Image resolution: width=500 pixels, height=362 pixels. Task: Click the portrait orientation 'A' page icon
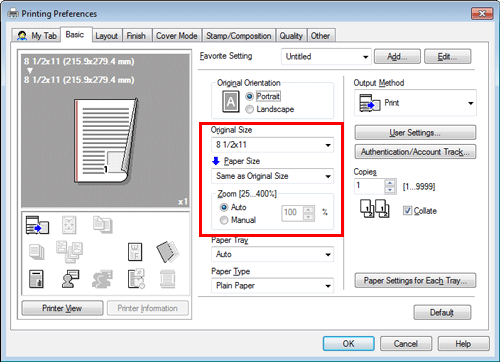[231, 101]
